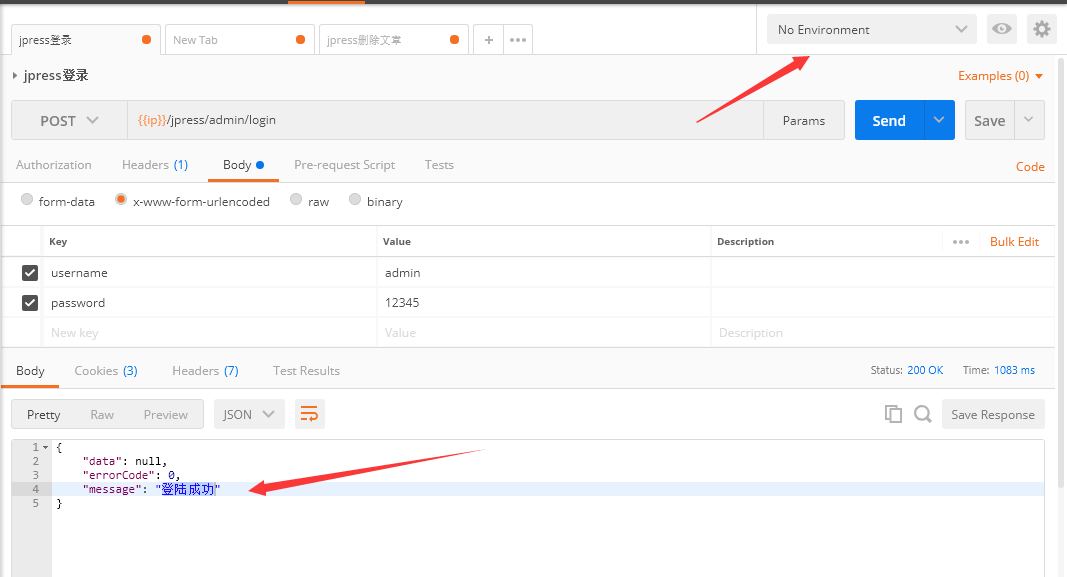Viewport: 1067px width, 577px height.
Task: Uncheck the password parameter checkbox
Action: pos(30,303)
